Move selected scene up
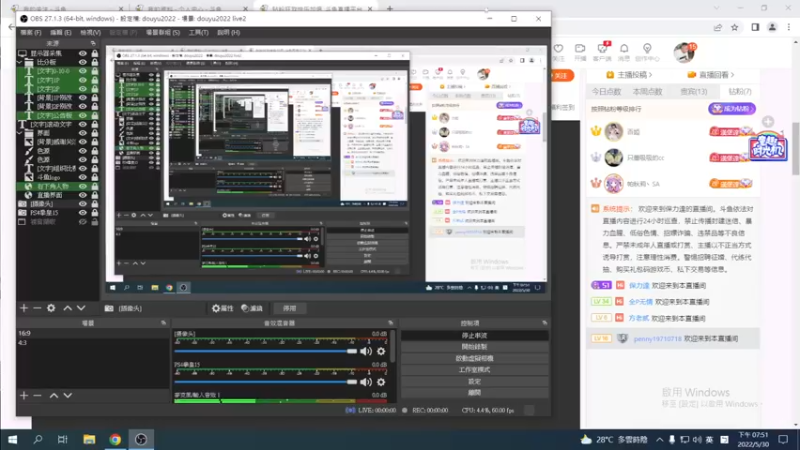800x450 pixels. pos(54,395)
